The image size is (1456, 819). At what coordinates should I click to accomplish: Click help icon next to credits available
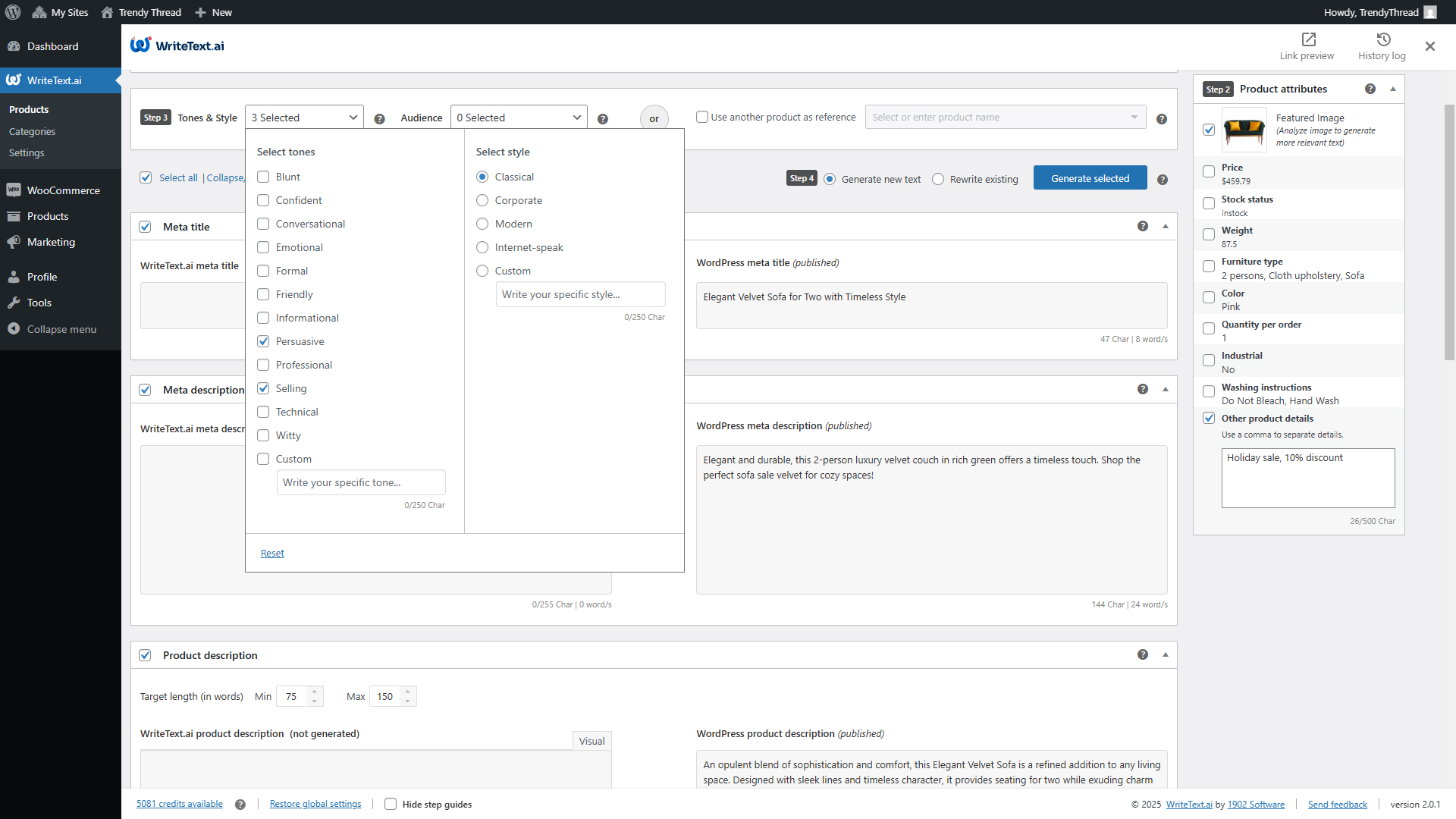[240, 805]
